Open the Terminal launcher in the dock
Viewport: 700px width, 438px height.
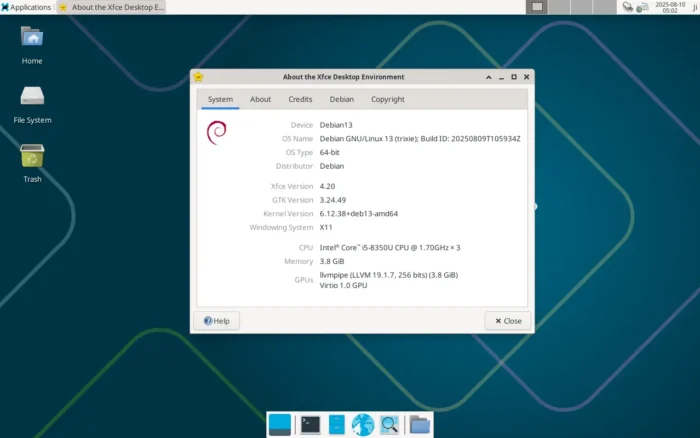(310, 425)
